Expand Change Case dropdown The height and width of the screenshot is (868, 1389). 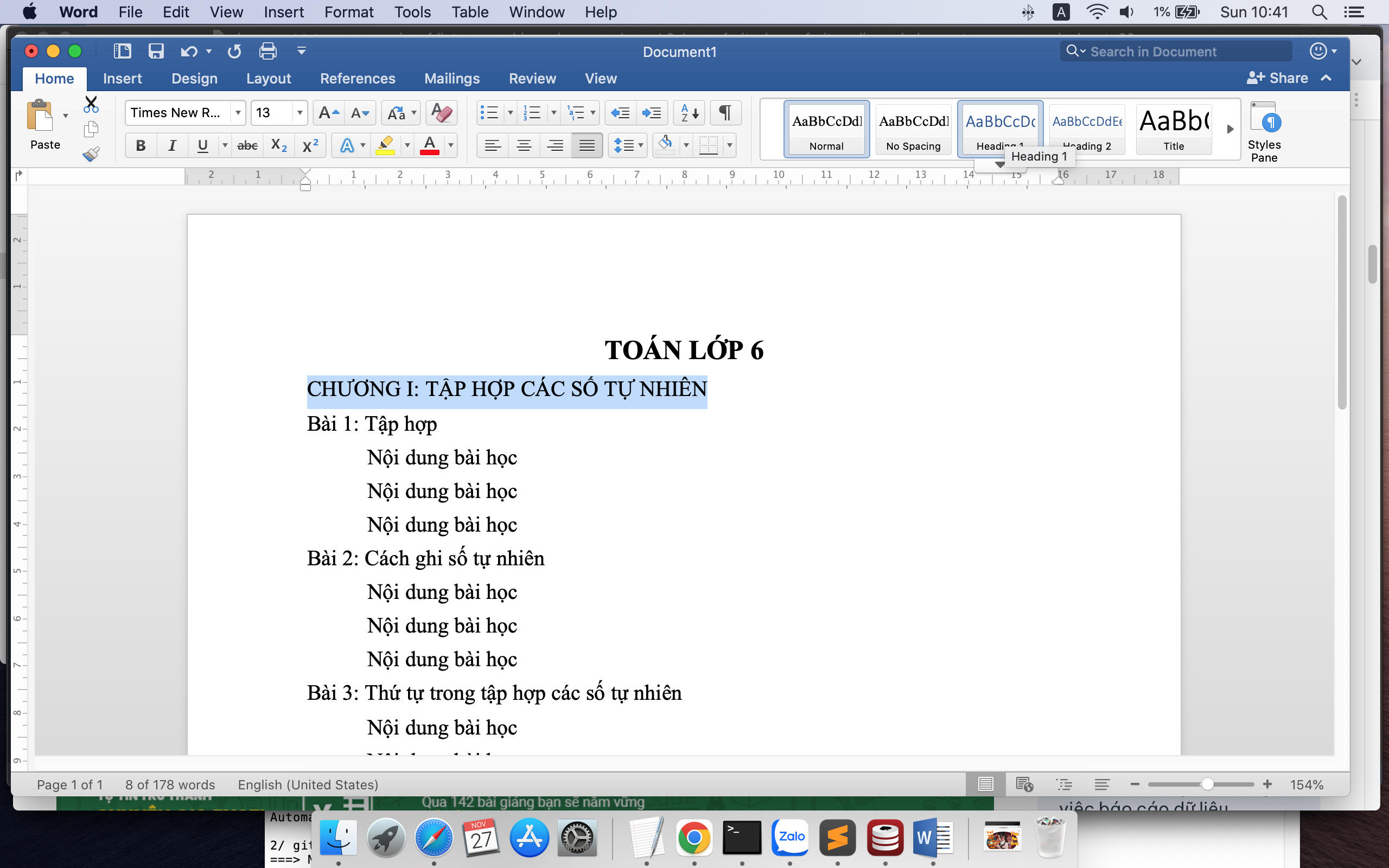point(414,112)
